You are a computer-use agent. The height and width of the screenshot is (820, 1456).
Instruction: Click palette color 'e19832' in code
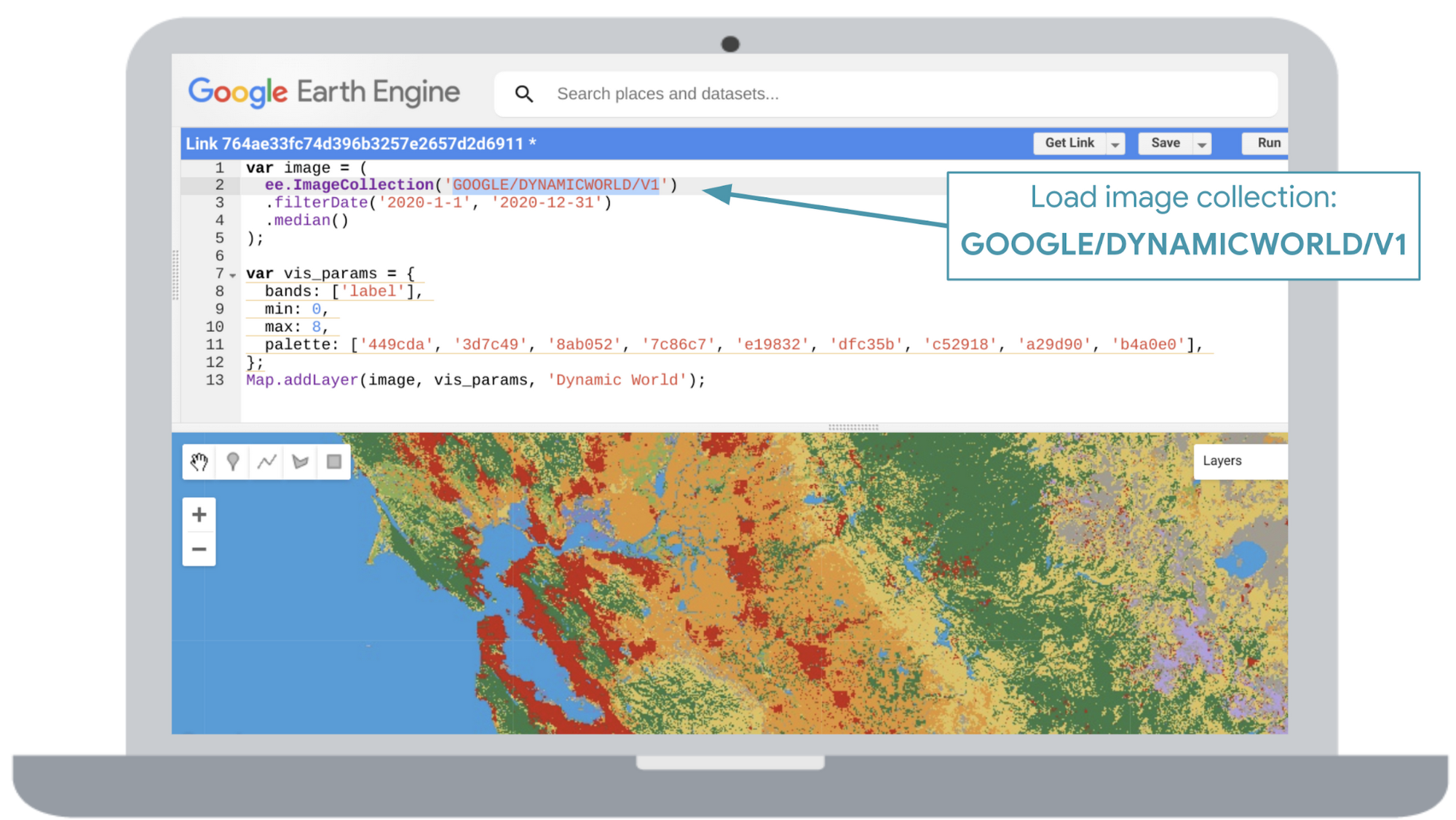(772, 345)
